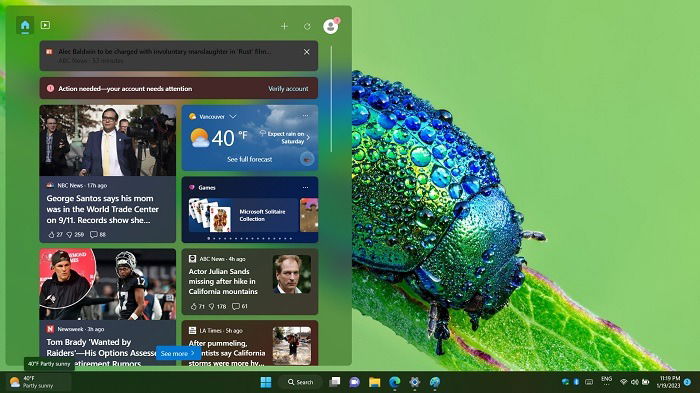
Task: Open Windows Start button on taskbar
Action: pyautogui.click(x=266, y=382)
